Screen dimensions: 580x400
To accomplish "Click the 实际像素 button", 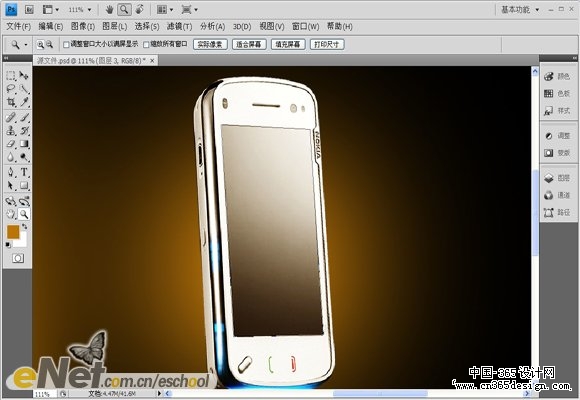I will point(210,44).
